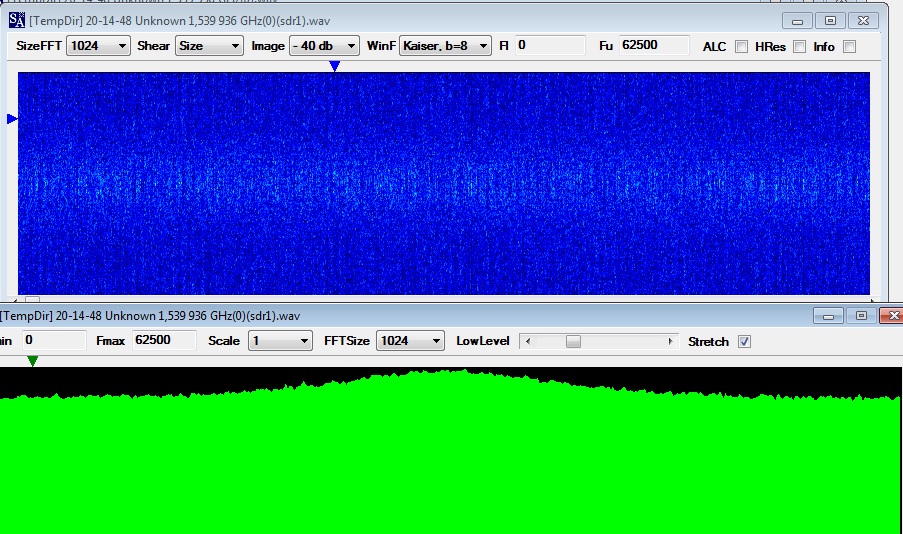903x534 pixels.
Task: Enable the HRes checkbox
Action: click(799, 47)
